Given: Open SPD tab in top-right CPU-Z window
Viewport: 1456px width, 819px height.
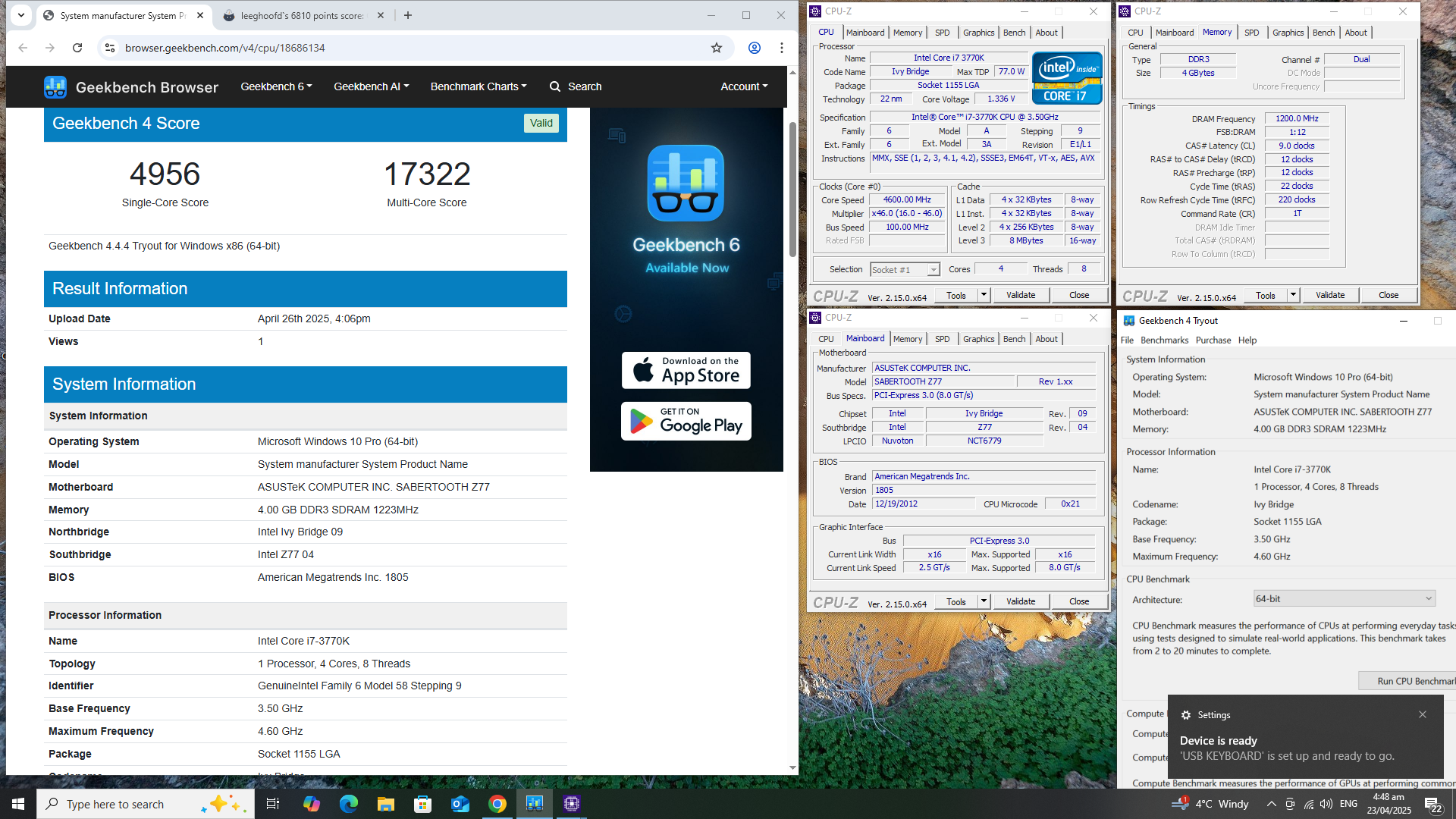Looking at the screenshot, I should [x=1251, y=33].
